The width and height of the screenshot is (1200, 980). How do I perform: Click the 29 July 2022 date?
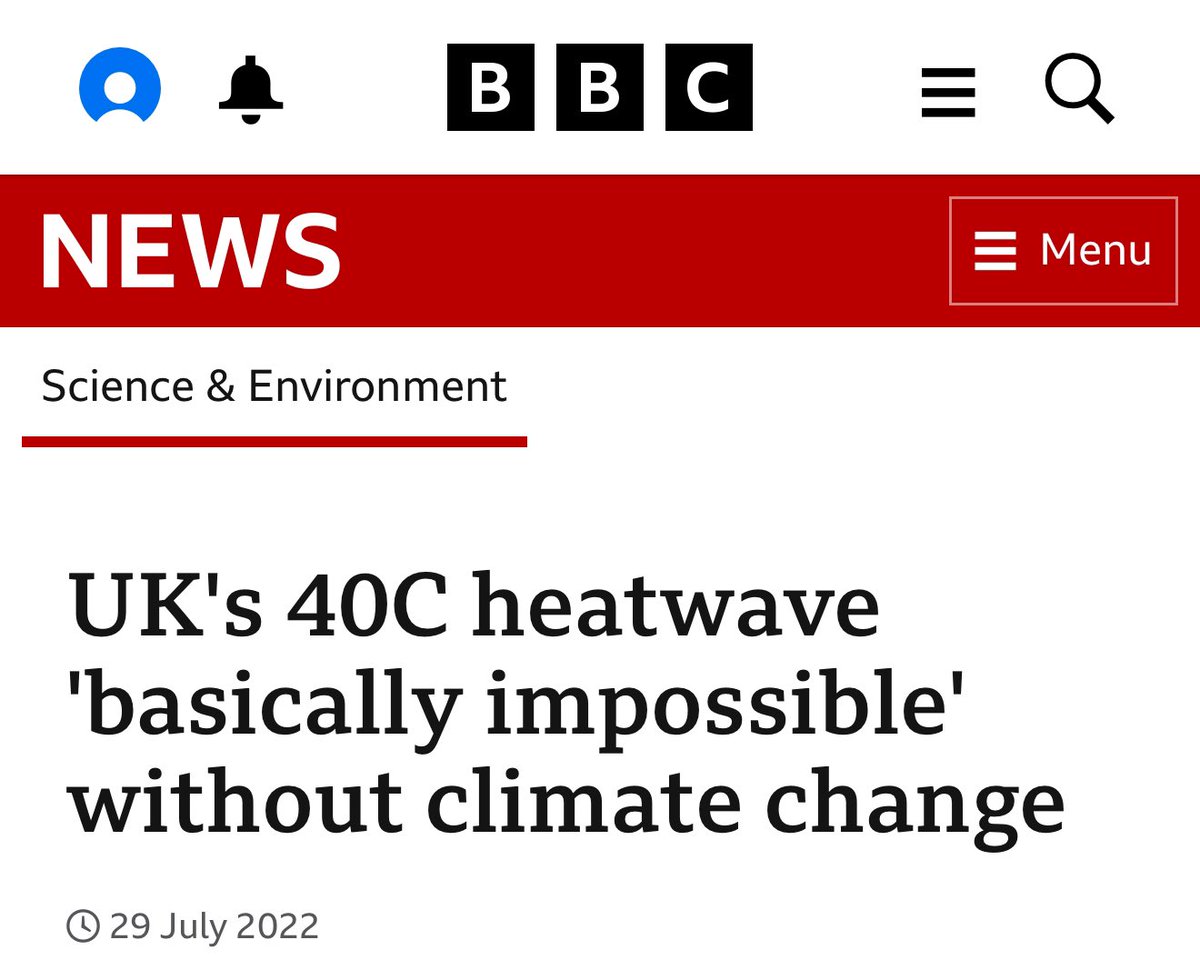[x=214, y=926]
